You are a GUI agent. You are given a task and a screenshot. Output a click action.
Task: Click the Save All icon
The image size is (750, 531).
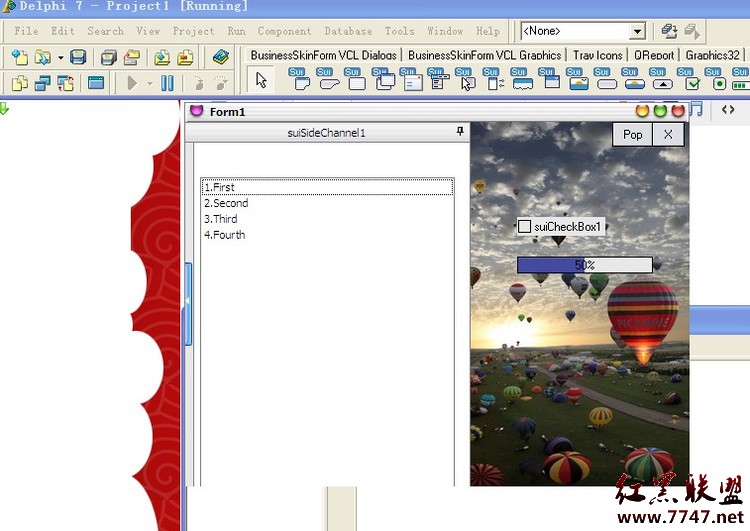coord(109,57)
